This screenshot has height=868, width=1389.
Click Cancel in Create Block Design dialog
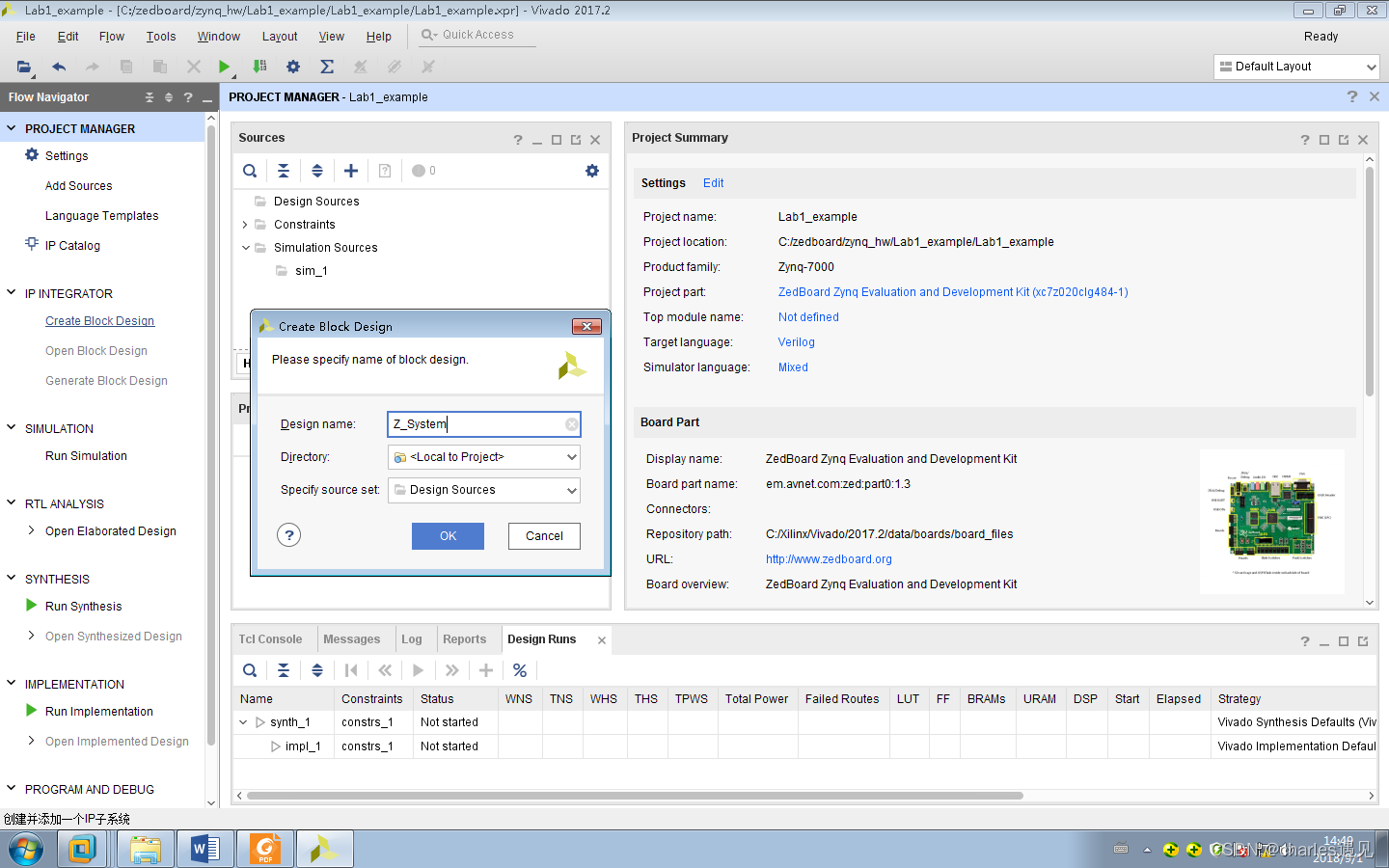544,536
